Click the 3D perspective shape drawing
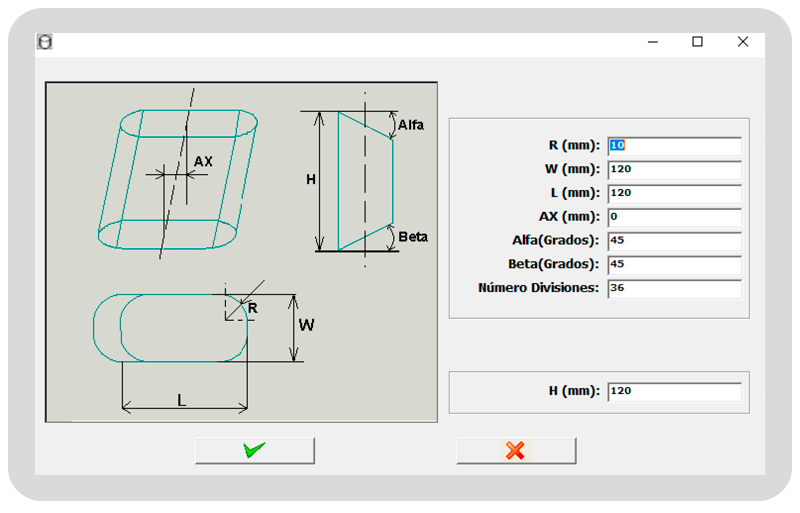800x513 pixels. coord(177,180)
